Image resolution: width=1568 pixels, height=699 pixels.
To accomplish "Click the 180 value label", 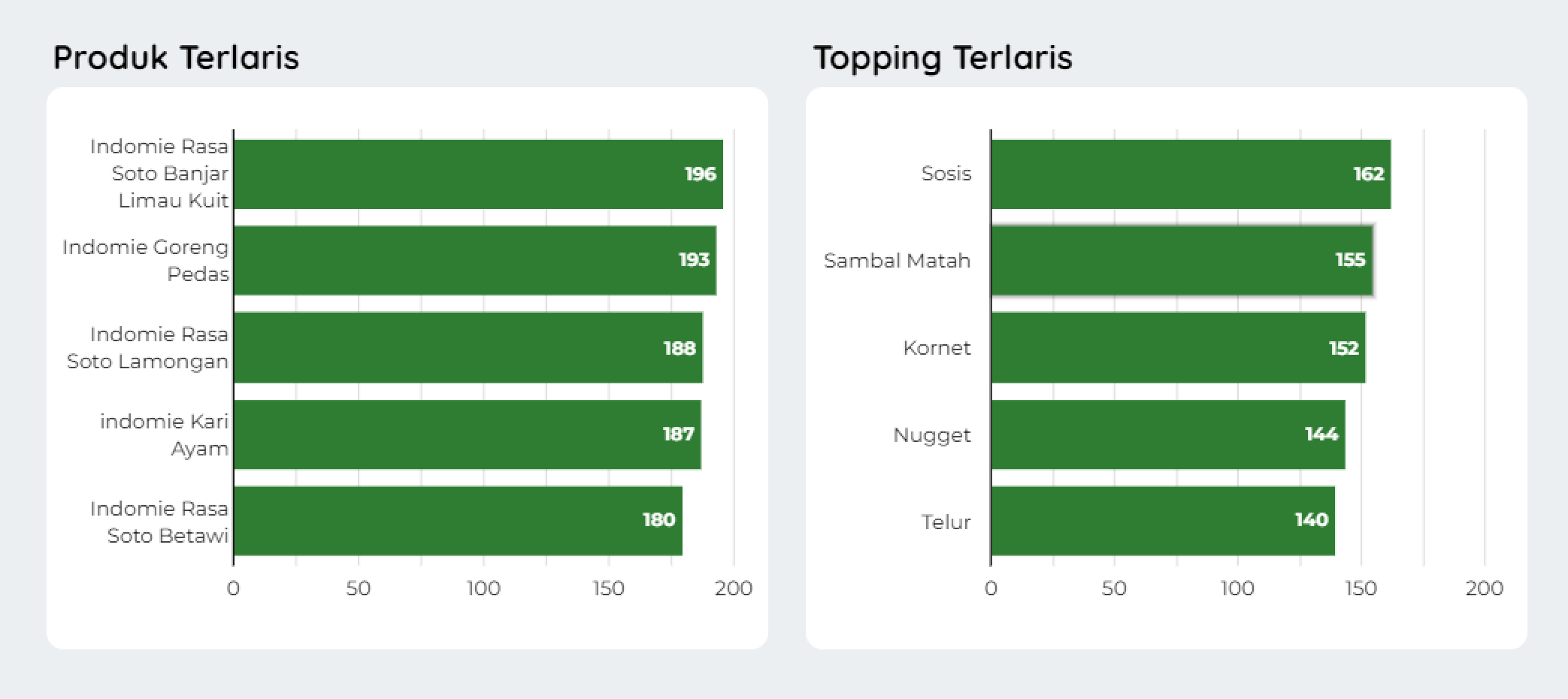I will click(658, 520).
